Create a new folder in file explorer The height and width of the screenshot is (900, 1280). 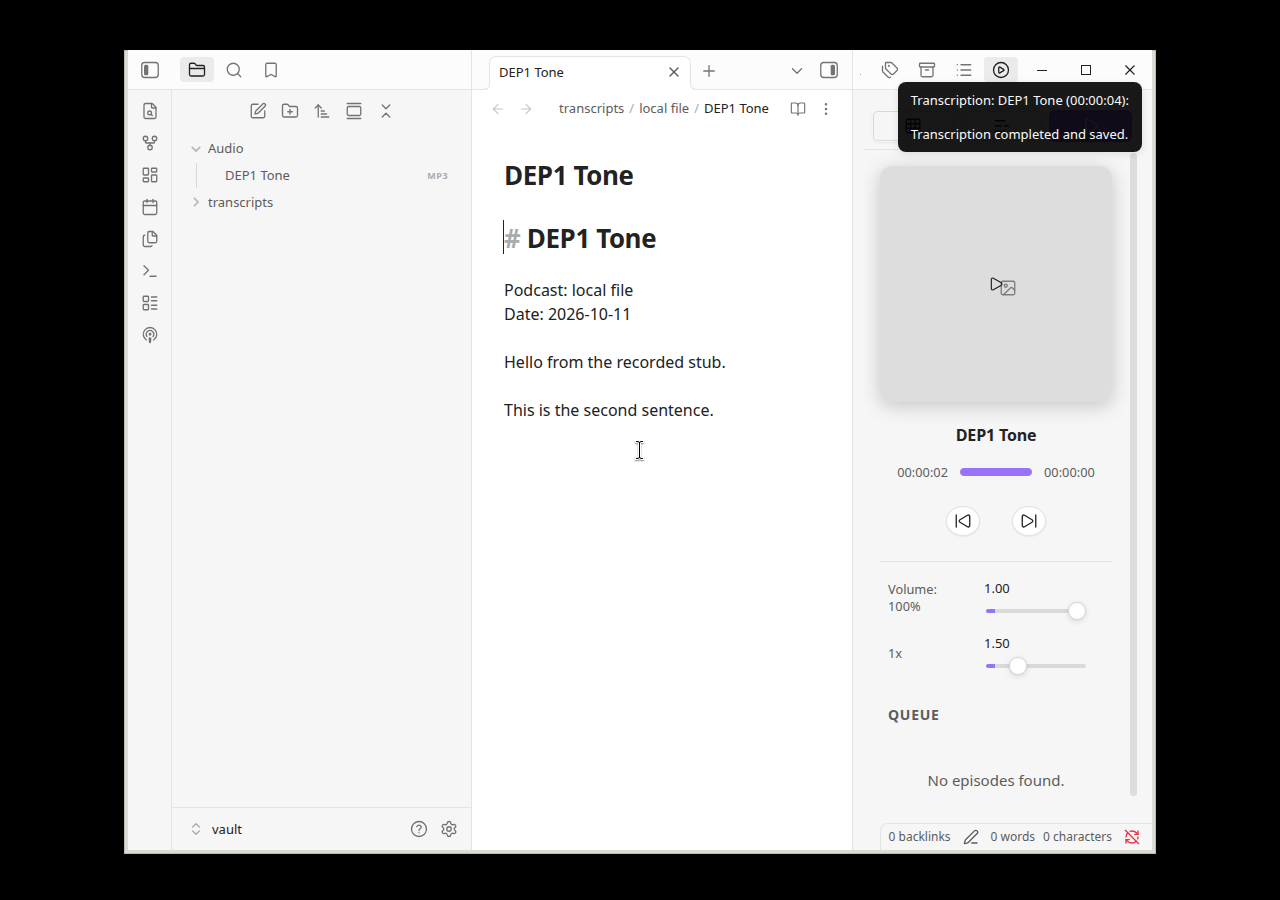[290, 111]
